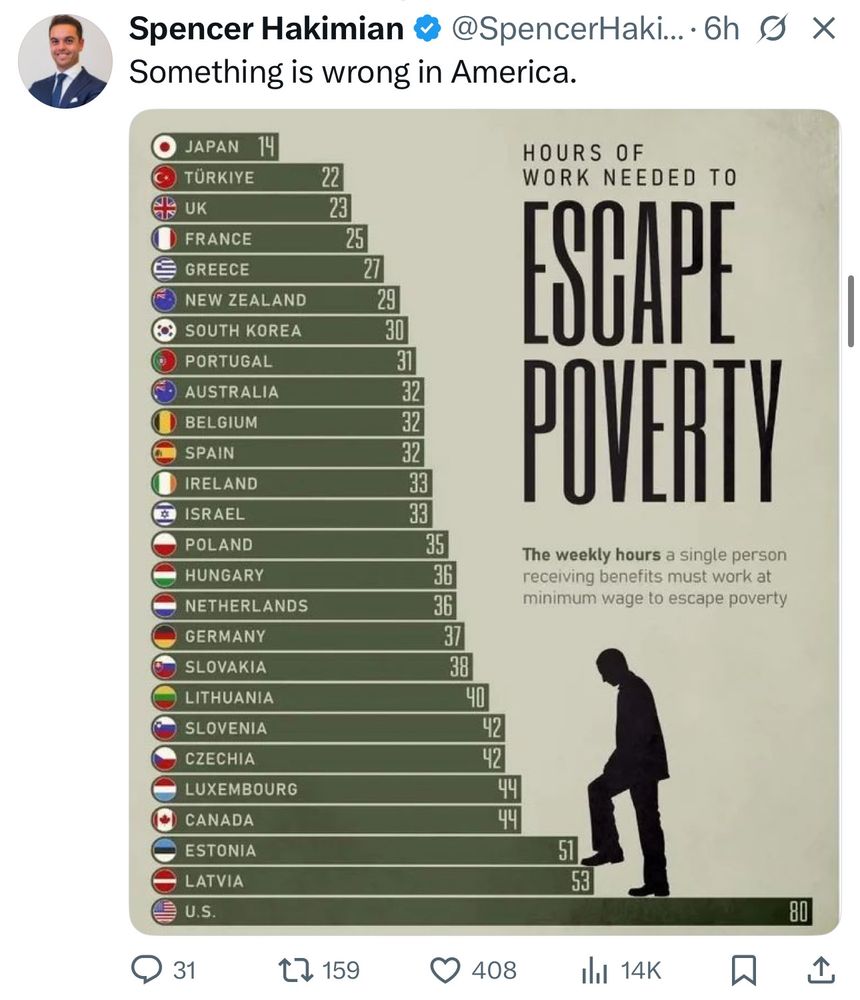Click the share upload icon

(818, 969)
